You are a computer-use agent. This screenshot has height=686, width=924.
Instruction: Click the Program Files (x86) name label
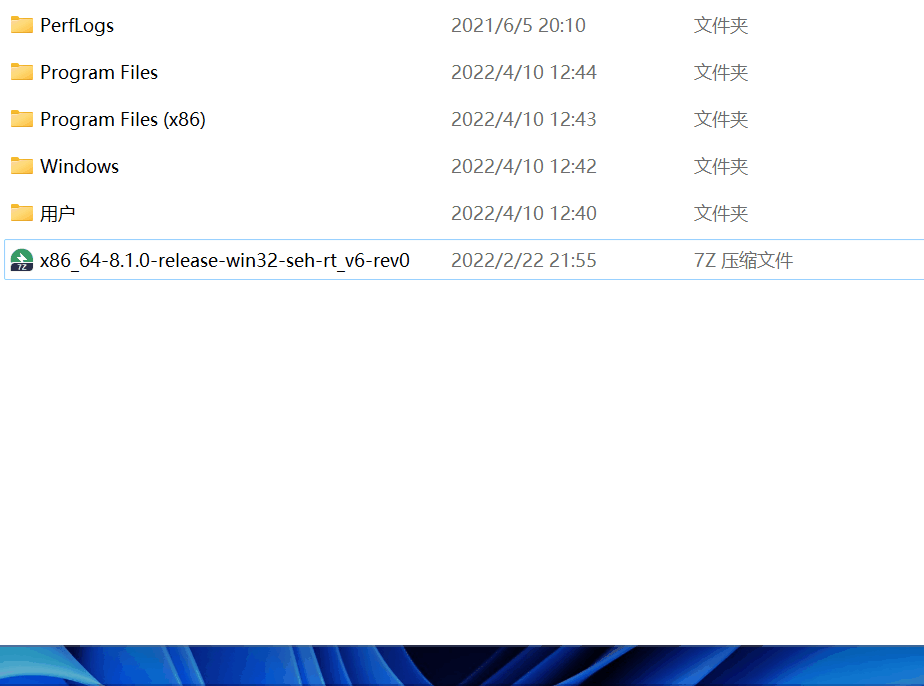click(x=123, y=120)
